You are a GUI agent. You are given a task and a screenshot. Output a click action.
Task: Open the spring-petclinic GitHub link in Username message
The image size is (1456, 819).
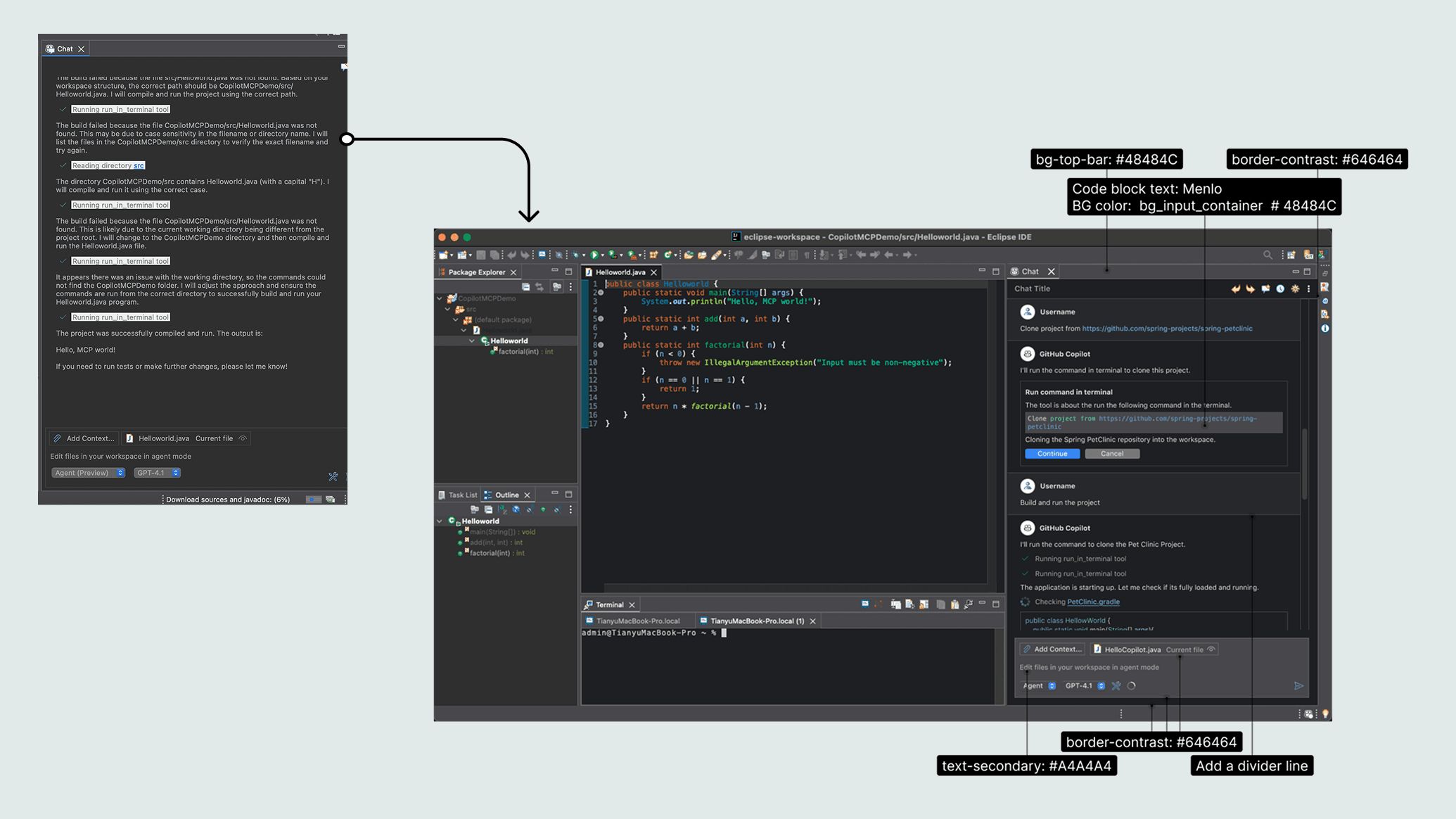pos(1167,329)
